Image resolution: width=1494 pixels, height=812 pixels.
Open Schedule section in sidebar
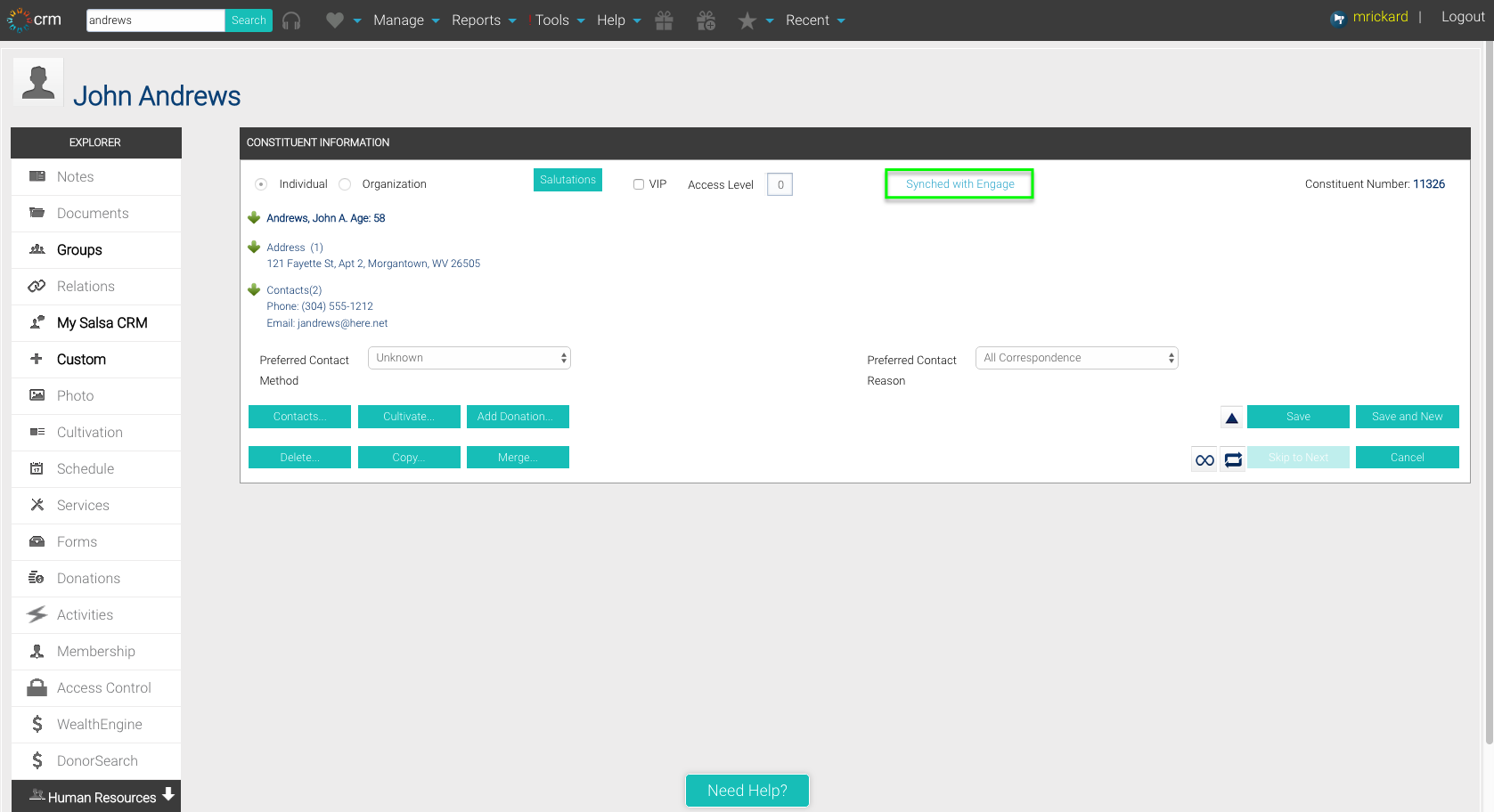point(96,469)
